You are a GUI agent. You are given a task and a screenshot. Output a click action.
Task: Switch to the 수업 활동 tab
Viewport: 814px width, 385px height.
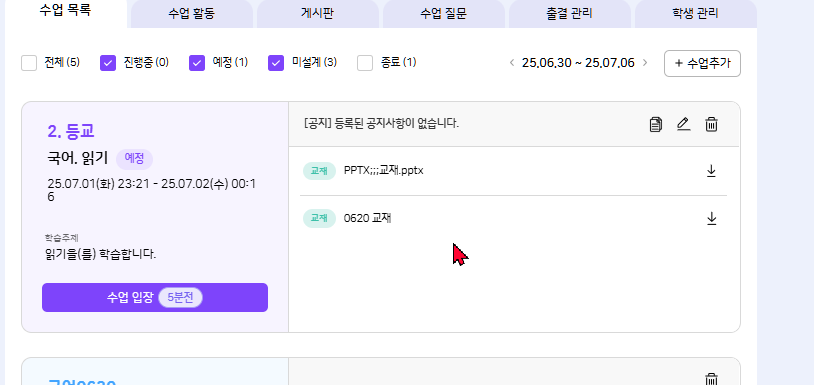click(x=192, y=14)
